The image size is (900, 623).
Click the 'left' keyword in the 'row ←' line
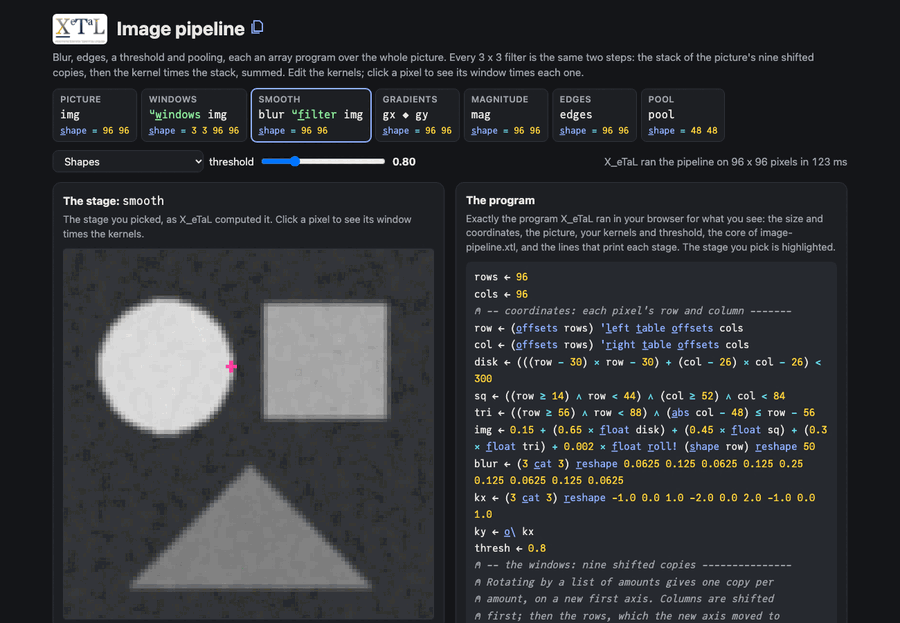pos(618,328)
